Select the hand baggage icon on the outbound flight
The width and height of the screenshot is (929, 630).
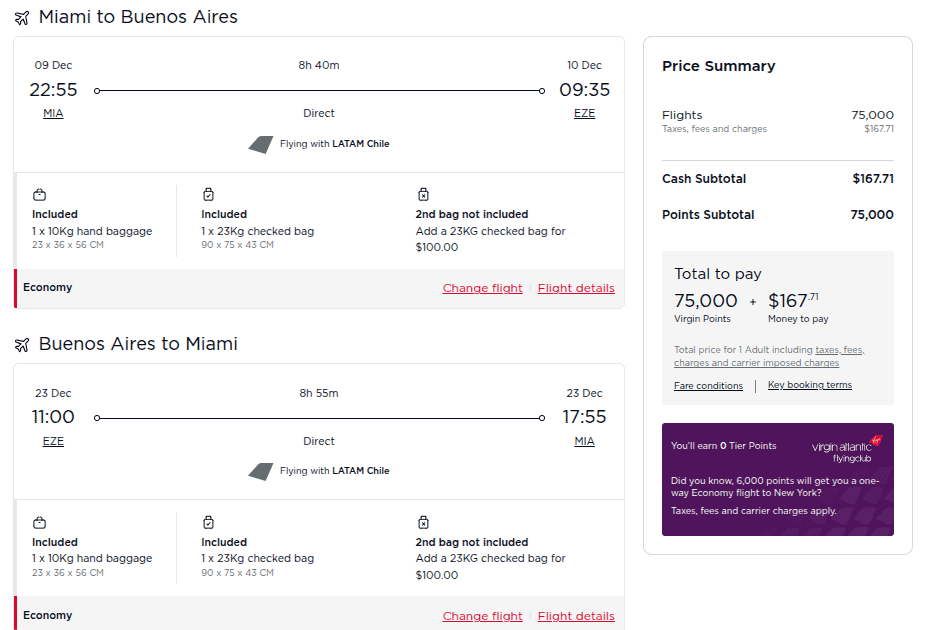point(40,195)
